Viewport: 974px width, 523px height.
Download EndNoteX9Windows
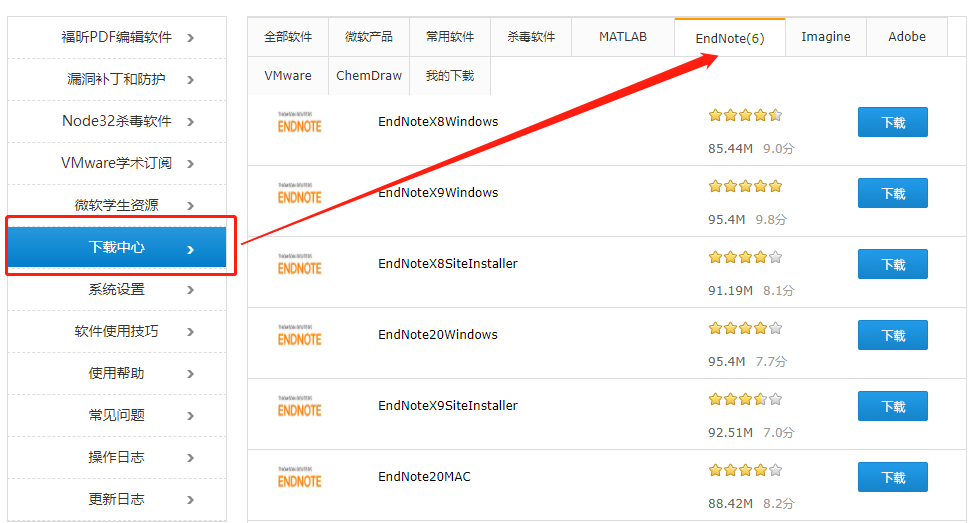click(893, 193)
